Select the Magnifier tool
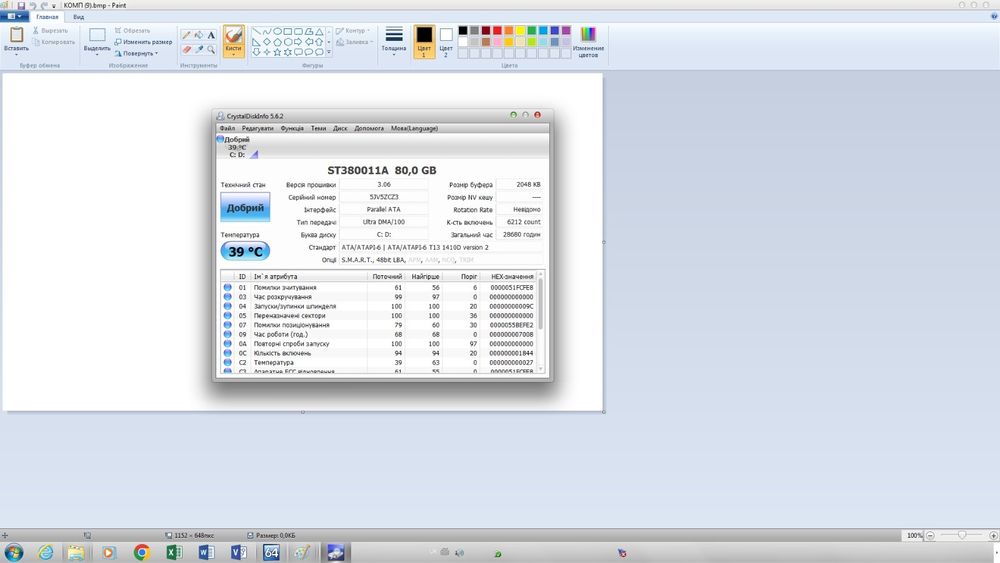Viewport: 1000px width, 563px height. pyautogui.click(x=211, y=49)
